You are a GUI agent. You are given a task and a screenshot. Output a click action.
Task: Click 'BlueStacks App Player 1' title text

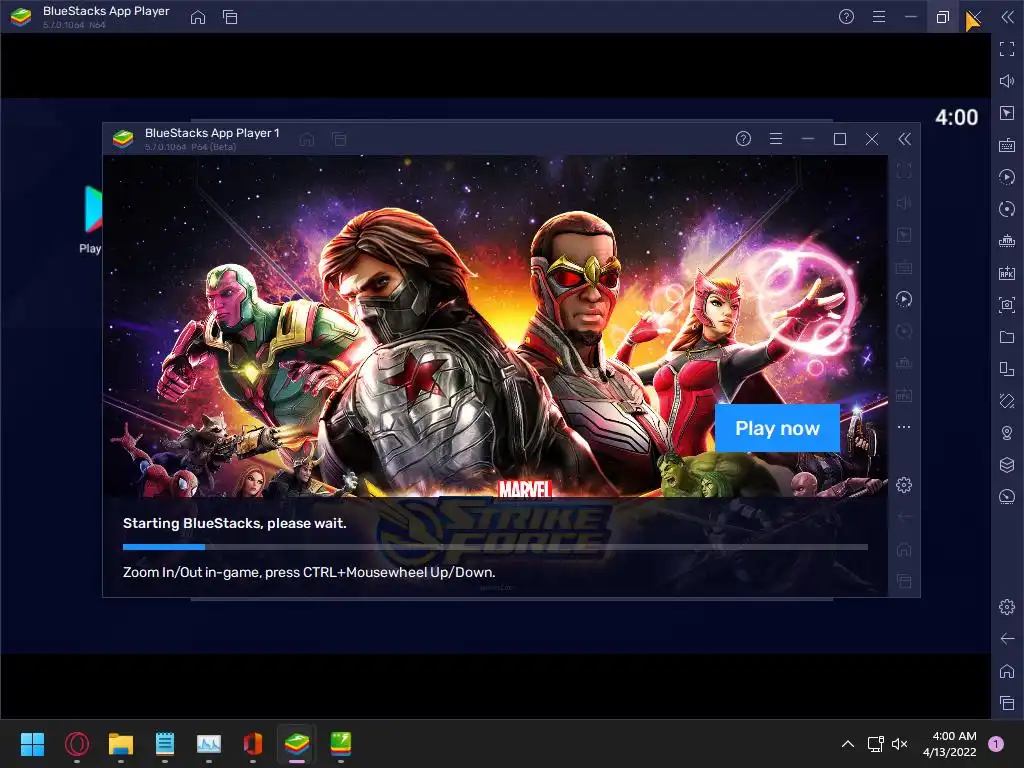[212, 133]
